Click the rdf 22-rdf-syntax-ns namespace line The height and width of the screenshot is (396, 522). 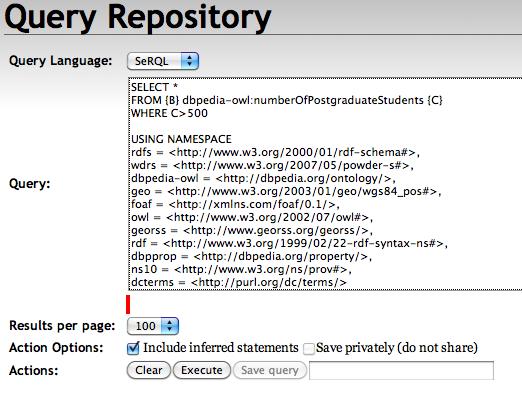(289, 243)
